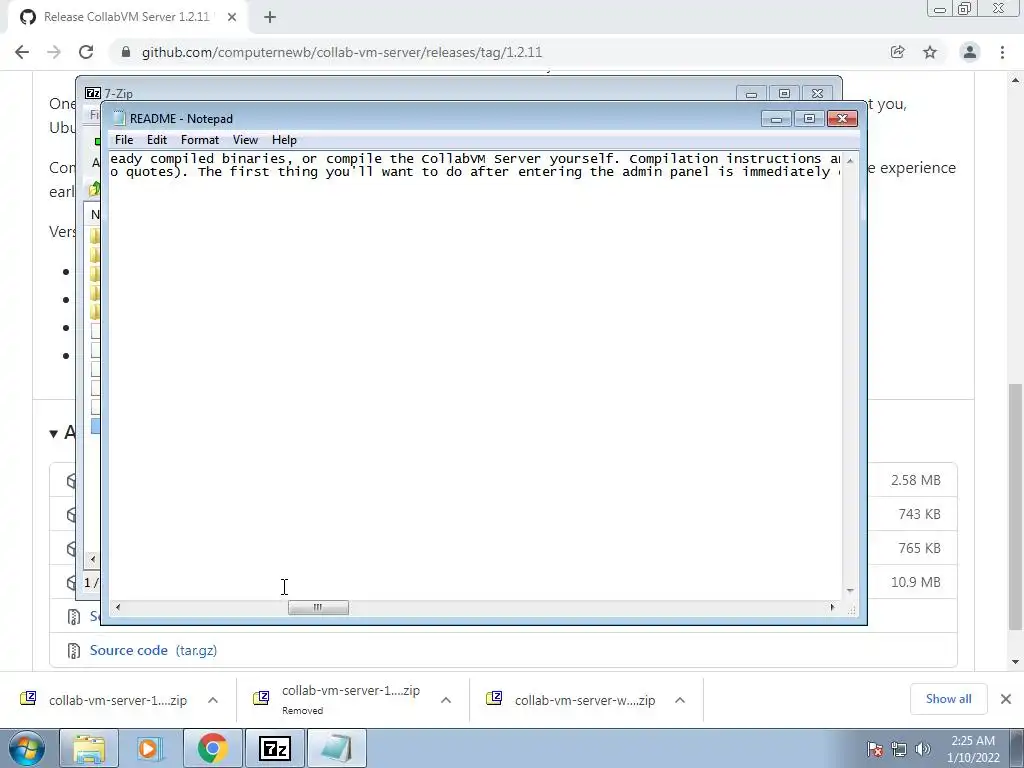
Task: Close the Chrome downloads bar
Action: 1006,699
